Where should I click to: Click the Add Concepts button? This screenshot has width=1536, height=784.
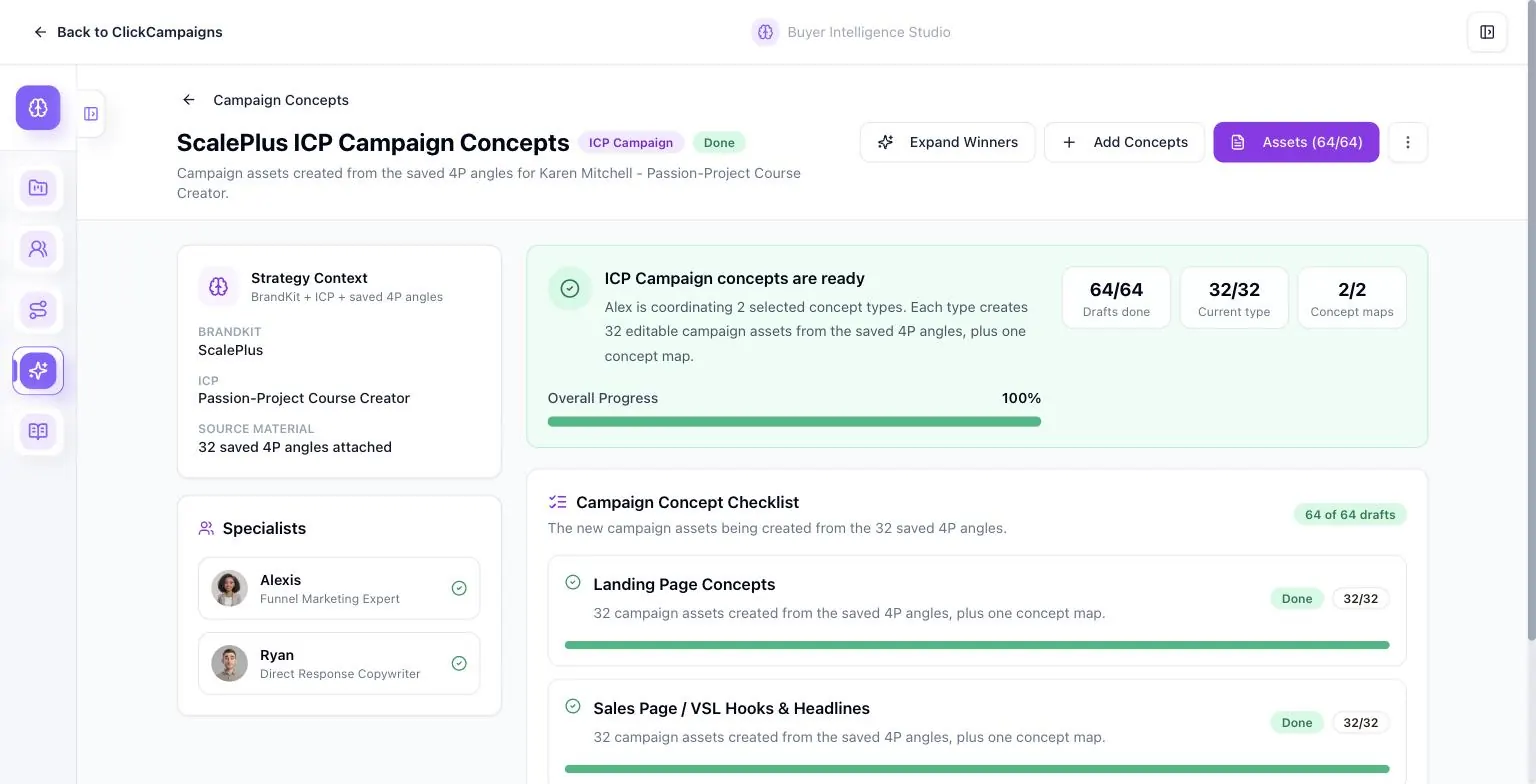click(1124, 142)
